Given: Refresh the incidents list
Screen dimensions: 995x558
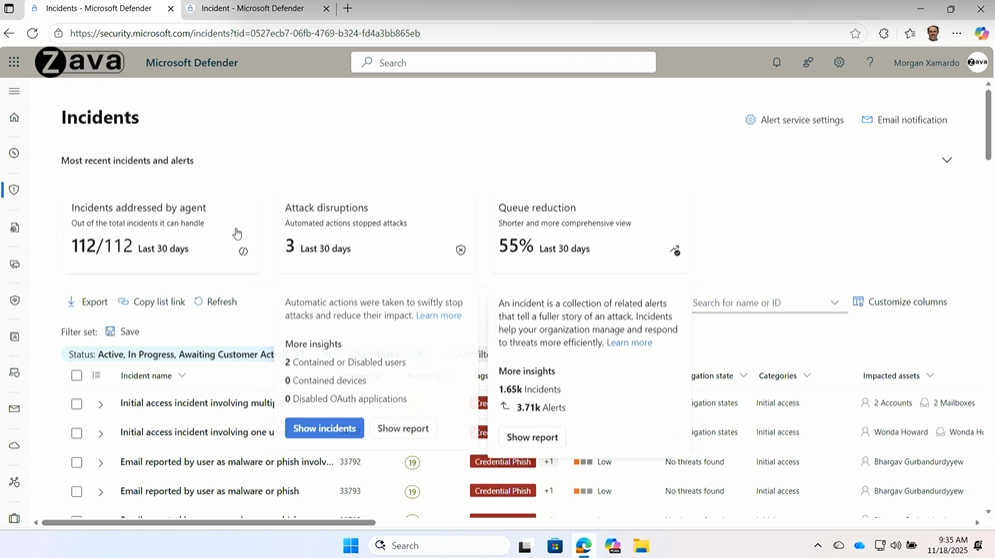Looking at the screenshot, I should [x=215, y=302].
